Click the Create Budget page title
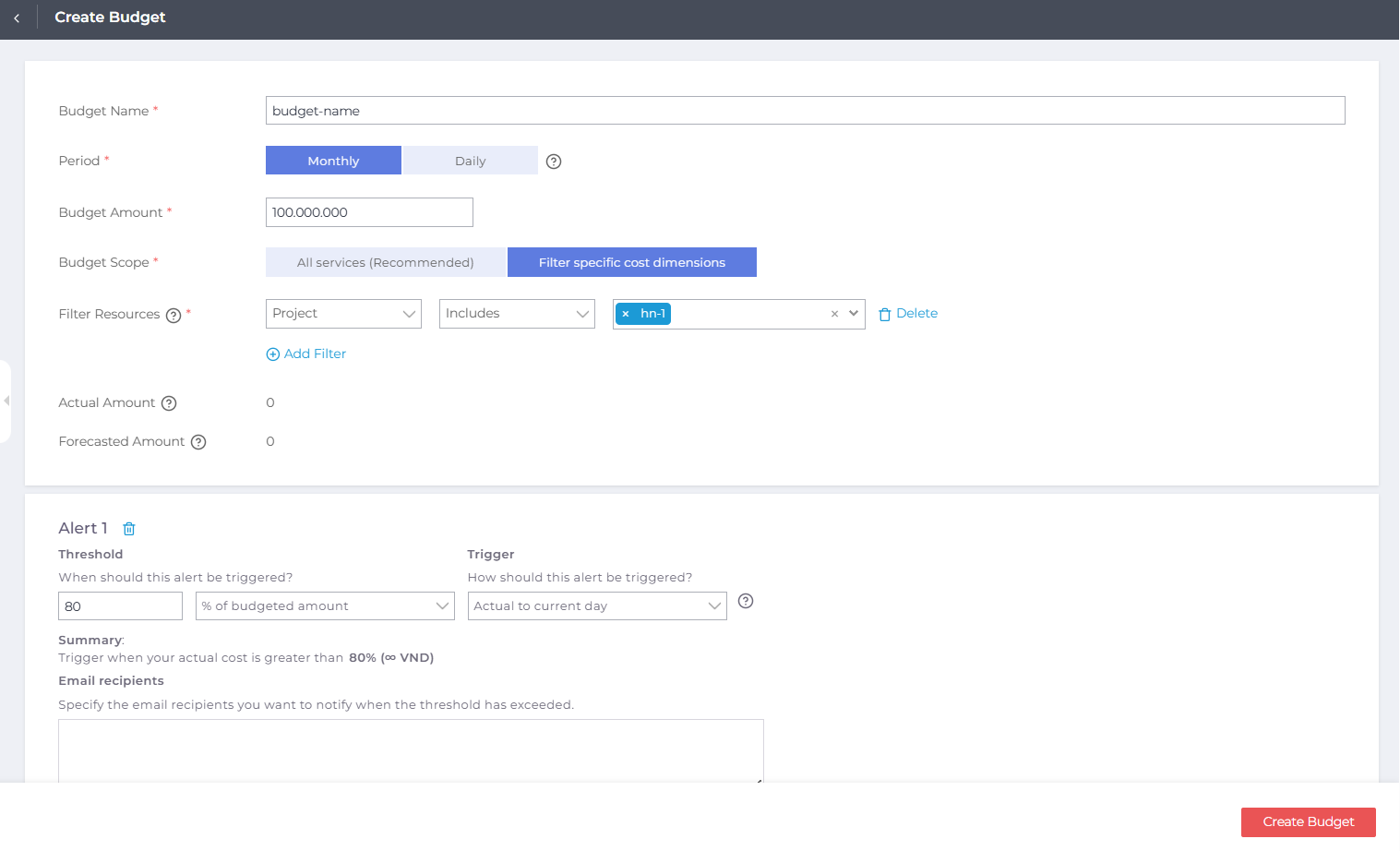 [x=110, y=18]
